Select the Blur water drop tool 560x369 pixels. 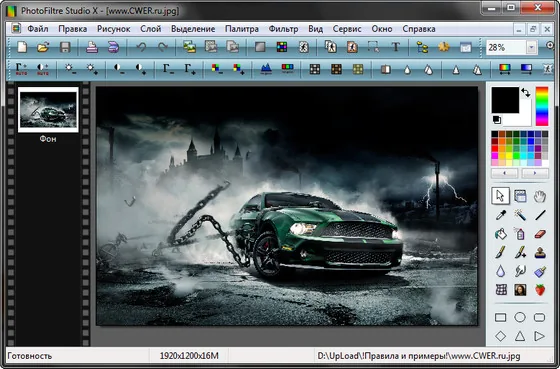click(x=501, y=271)
